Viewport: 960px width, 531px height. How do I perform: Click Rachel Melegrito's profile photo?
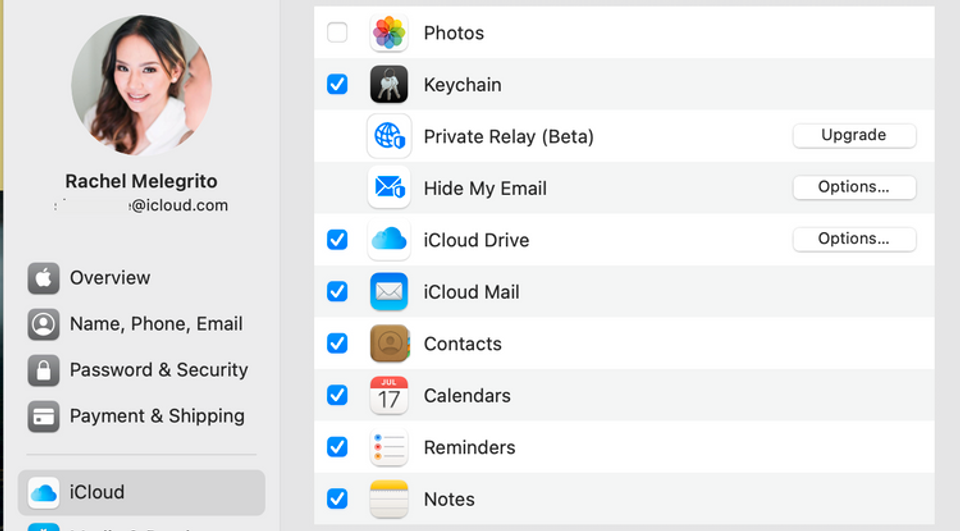[141, 85]
